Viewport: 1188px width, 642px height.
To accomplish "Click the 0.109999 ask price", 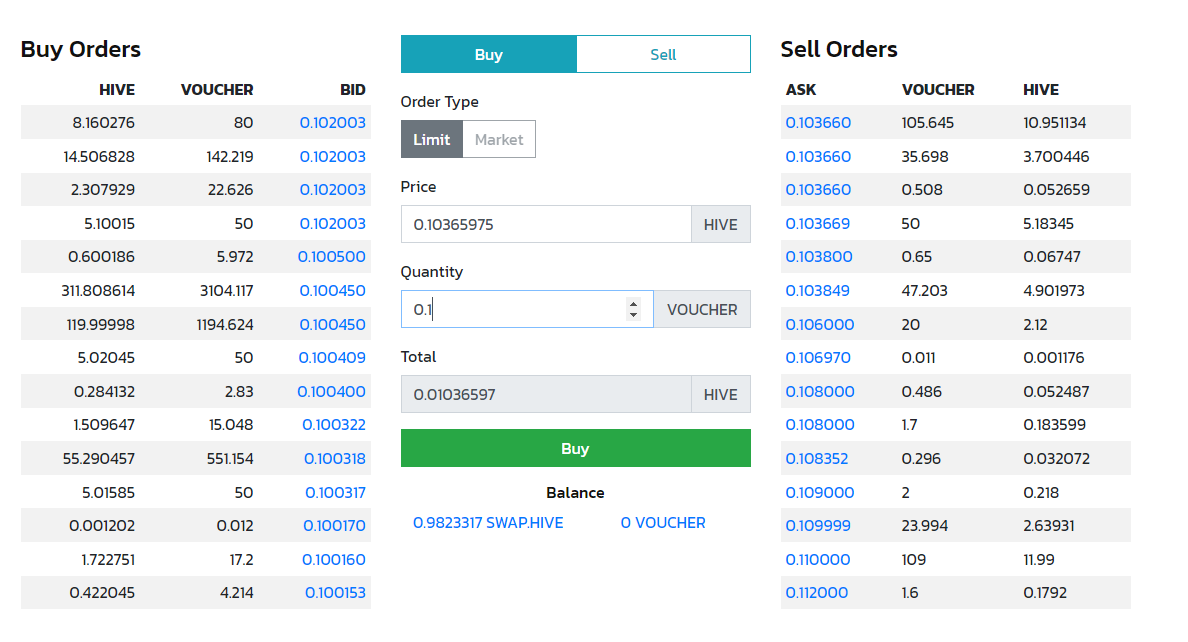I will (x=818, y=526).
